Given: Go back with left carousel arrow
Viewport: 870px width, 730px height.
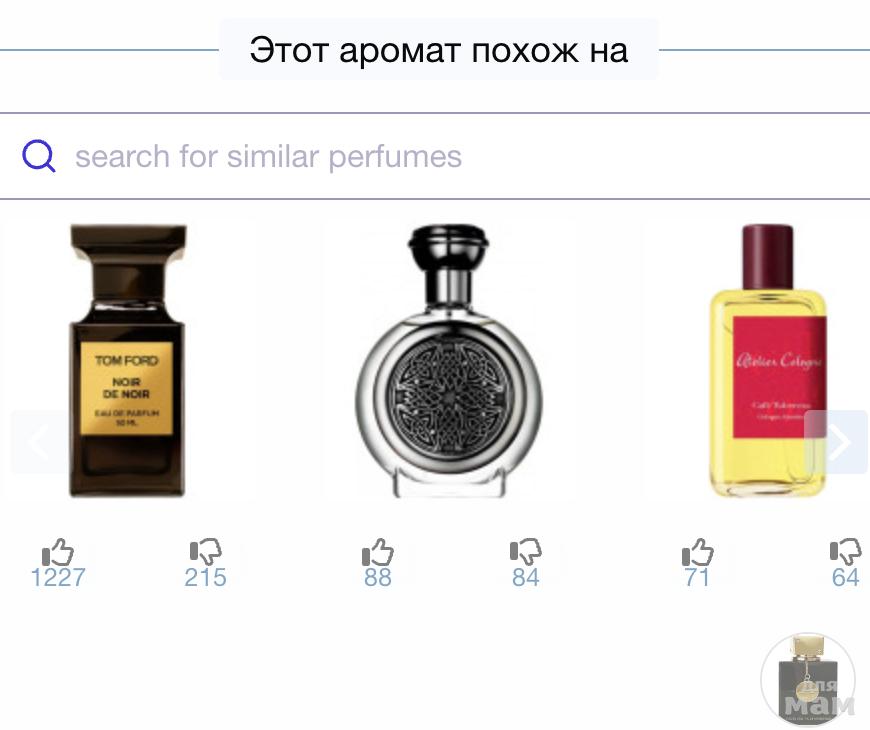Looking at the screenshot, I should pyautogui.click(x=39, y=442).
